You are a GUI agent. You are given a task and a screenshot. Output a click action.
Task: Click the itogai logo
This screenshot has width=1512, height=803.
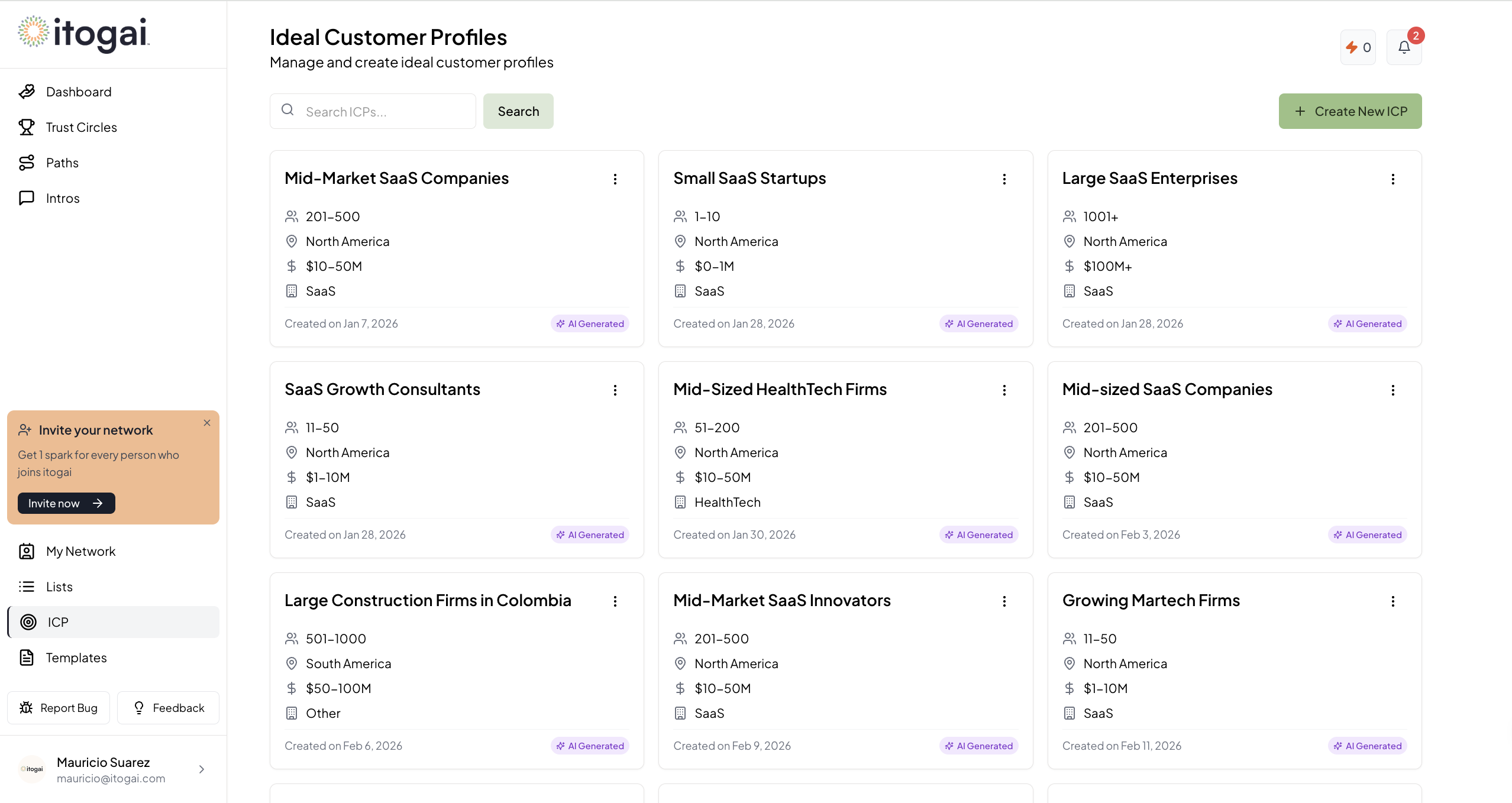point(83,33)
